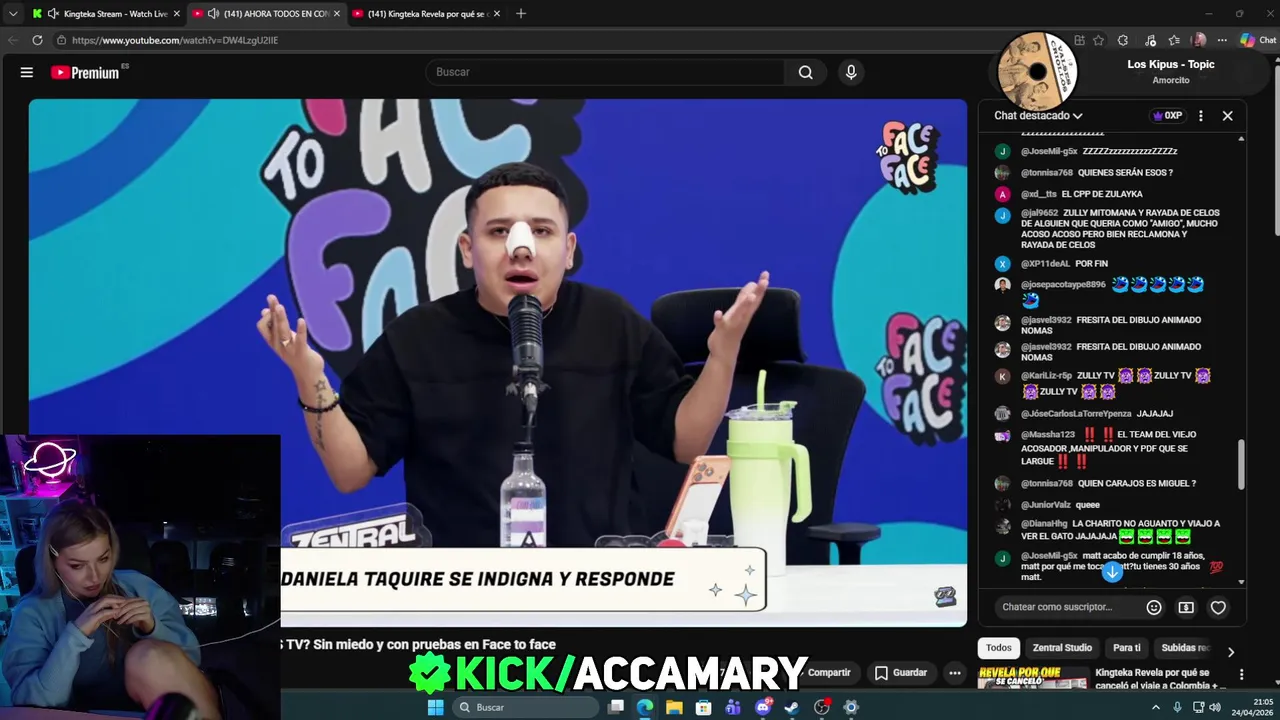
Task: Open Discord from the taskbar
Action: [x=763, y=707]
